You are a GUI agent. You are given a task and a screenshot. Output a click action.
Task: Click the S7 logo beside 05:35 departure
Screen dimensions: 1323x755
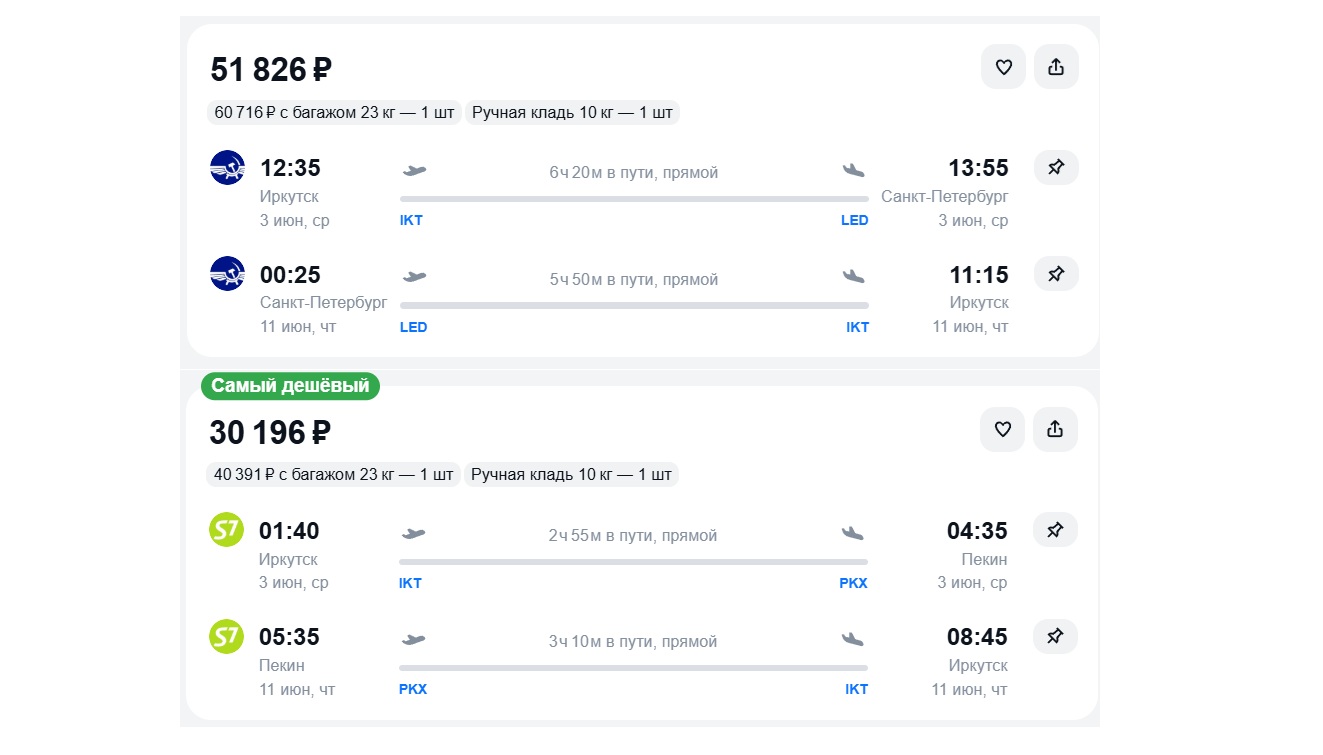pos(227,637)
